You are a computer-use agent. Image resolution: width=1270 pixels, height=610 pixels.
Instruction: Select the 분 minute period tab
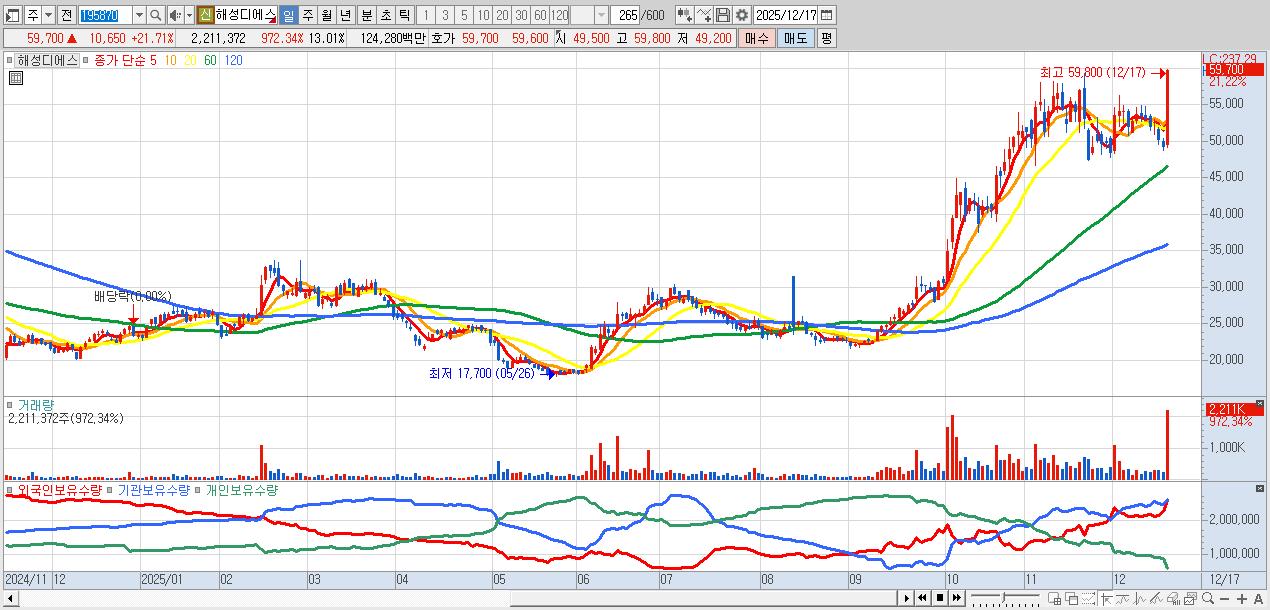point(367,15)
